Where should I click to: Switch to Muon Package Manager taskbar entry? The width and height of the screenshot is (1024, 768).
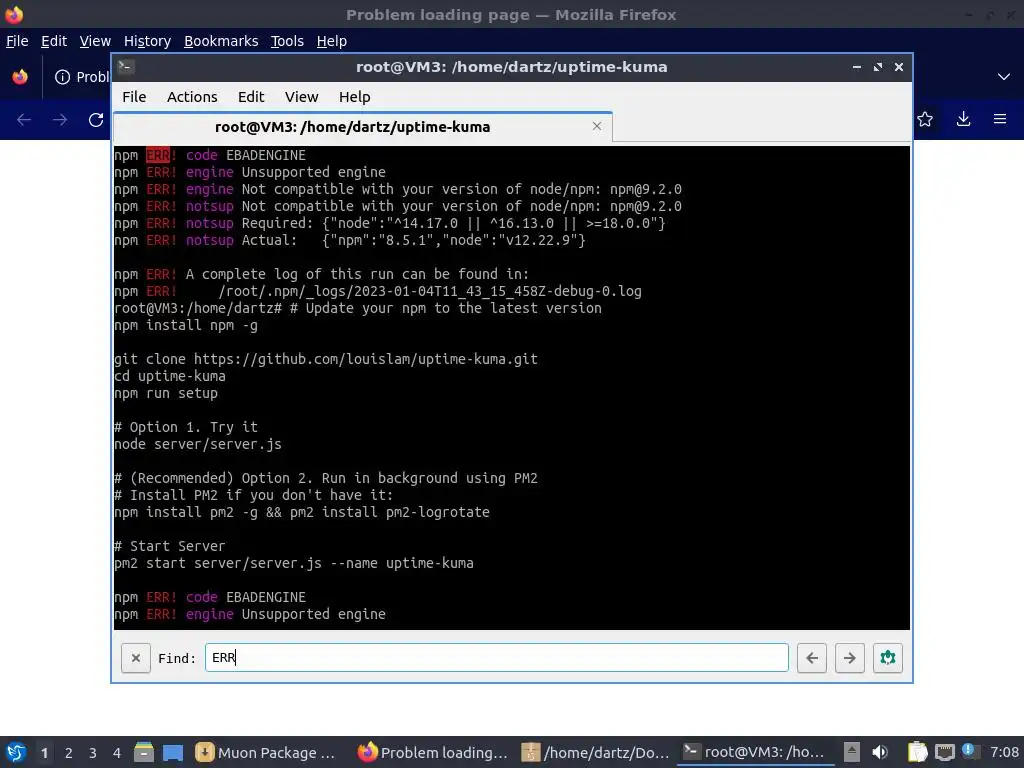265,752
